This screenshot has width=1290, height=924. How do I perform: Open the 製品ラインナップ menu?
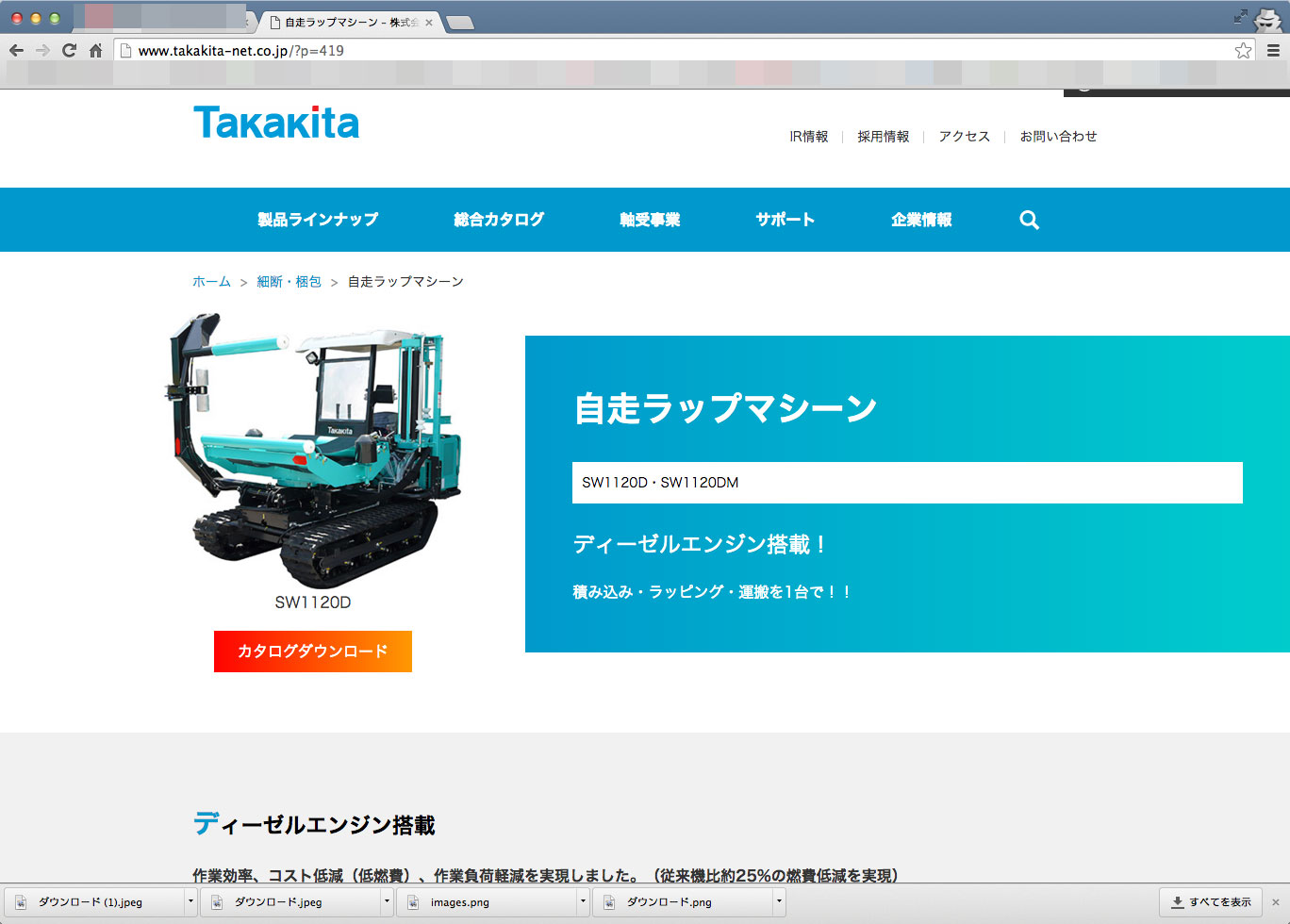tap(318, 220)
